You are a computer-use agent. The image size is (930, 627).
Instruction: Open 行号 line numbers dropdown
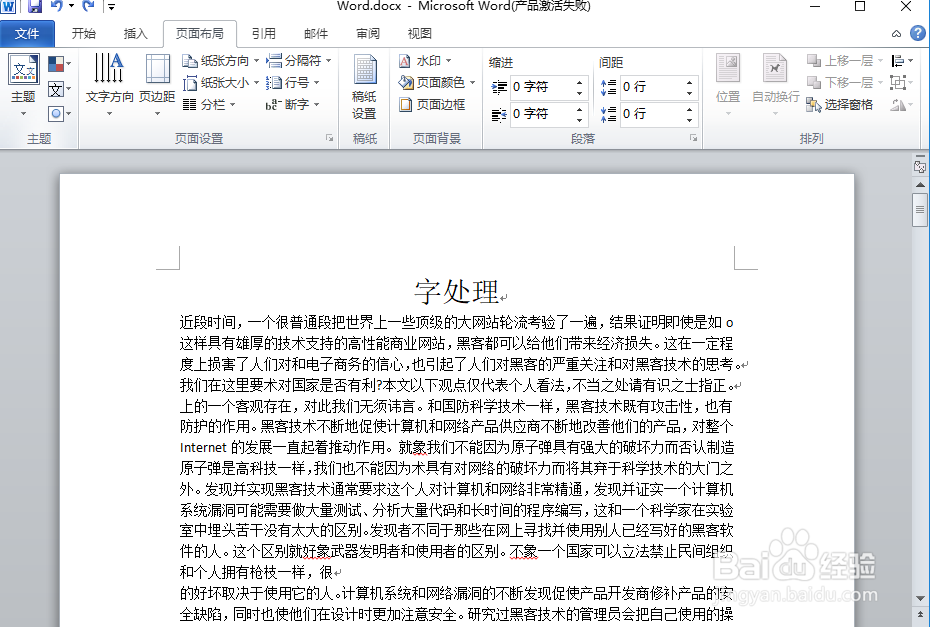(x=292, y=83)
